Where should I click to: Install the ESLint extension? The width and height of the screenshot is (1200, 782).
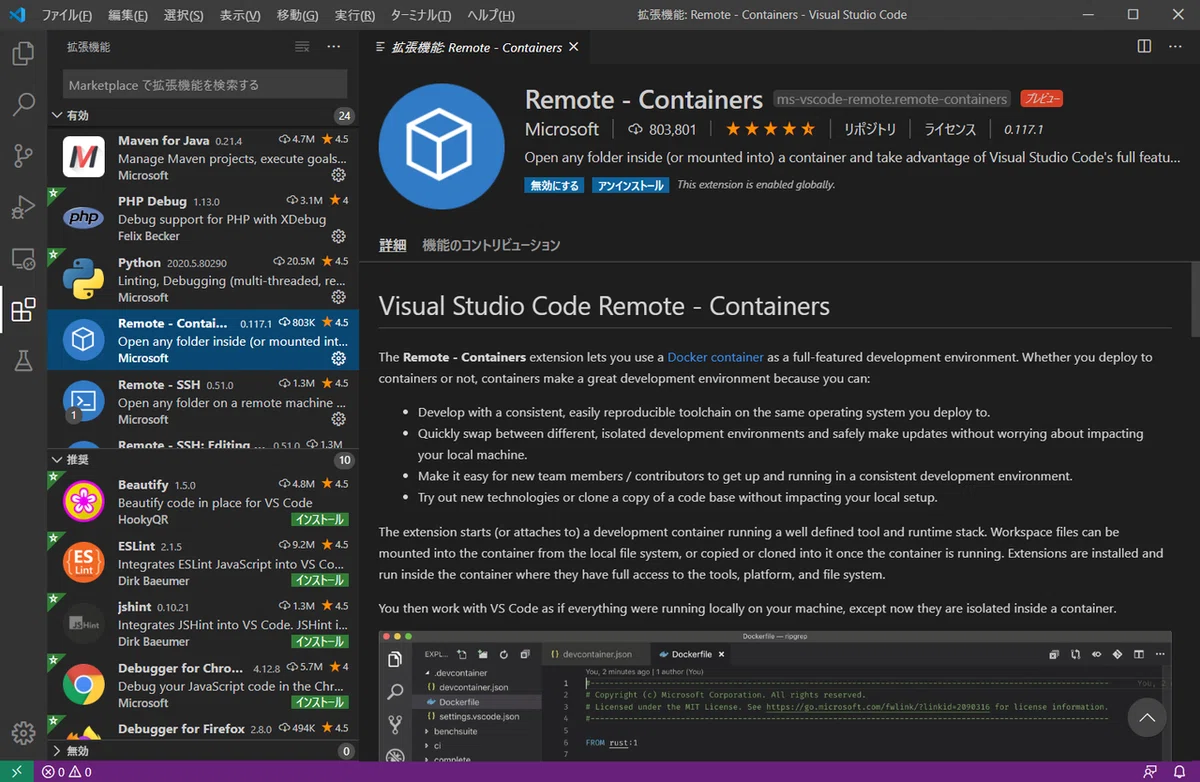tap(319, 581)
